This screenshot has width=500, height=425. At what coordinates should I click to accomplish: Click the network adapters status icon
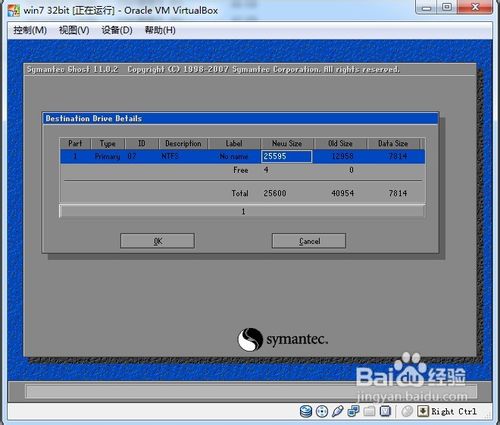tap(353, 411)
